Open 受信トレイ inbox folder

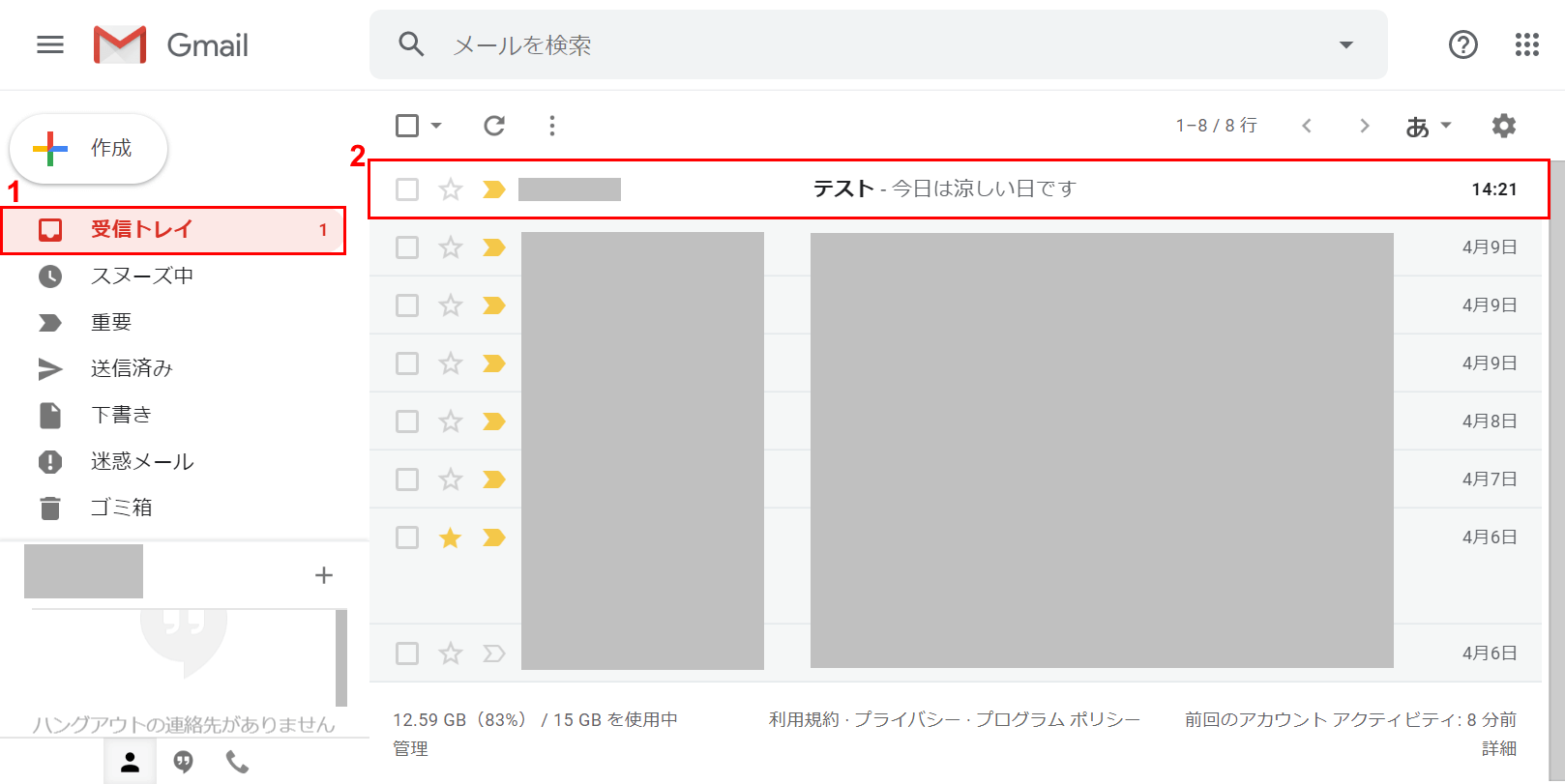(173, 230)
